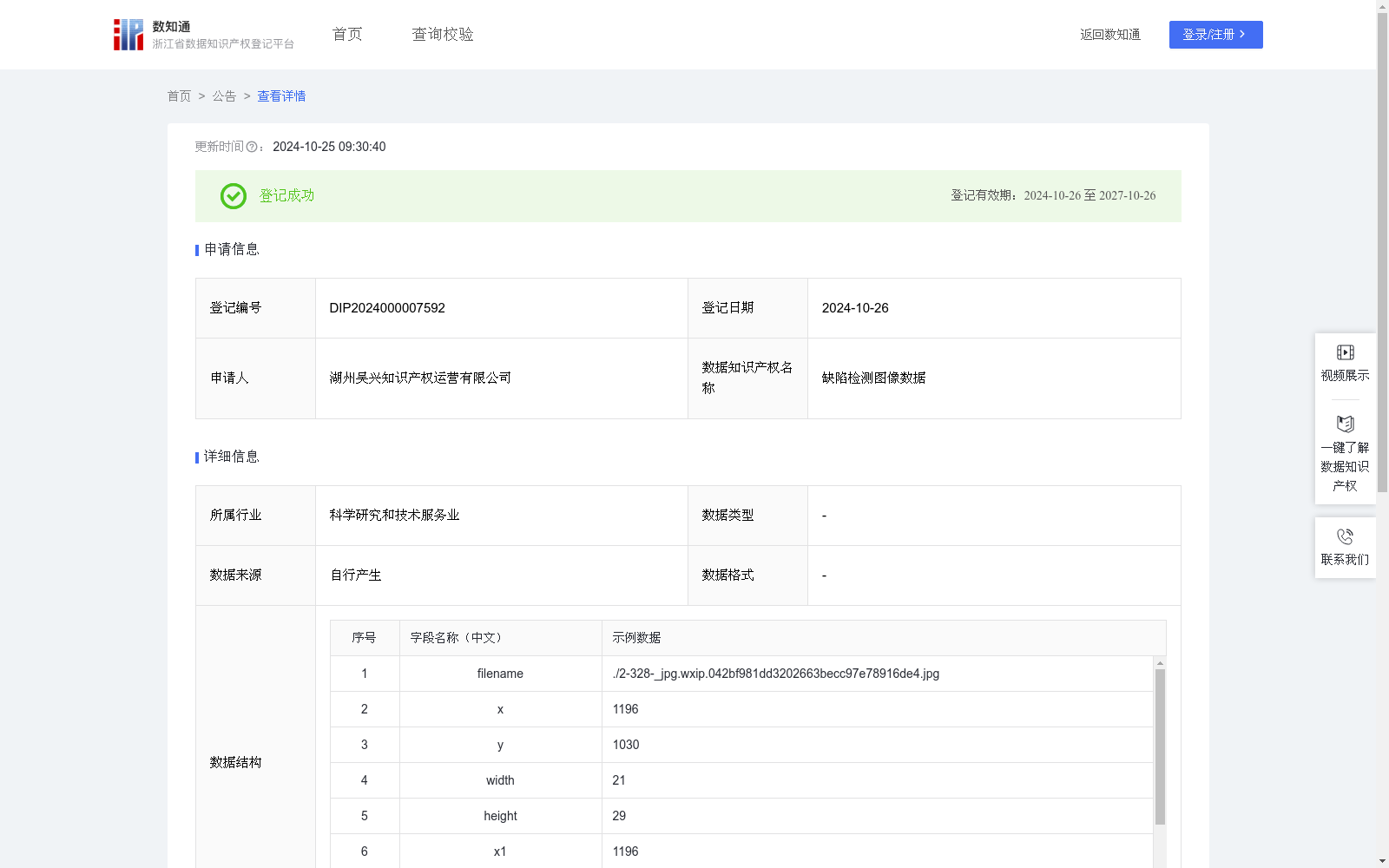This screenshot has height=868, width=1389.
Task: Click the 登录/注册 button
Action: tap(1215, 35)
